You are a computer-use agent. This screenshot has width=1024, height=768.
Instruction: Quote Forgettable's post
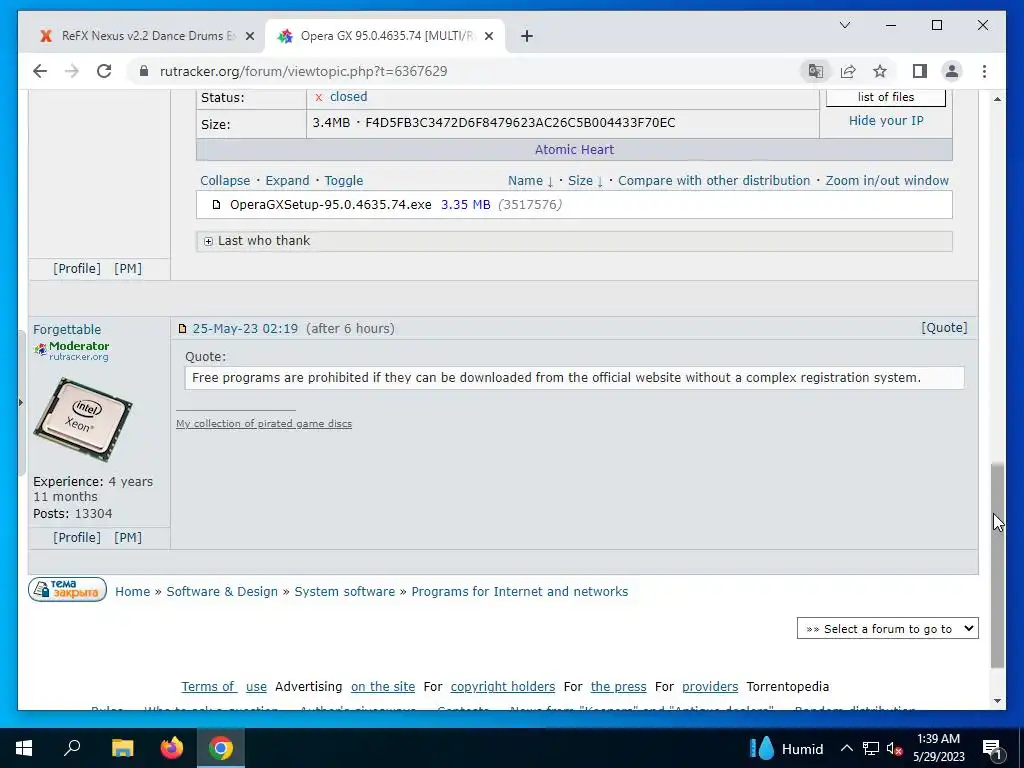click(944, 328)
